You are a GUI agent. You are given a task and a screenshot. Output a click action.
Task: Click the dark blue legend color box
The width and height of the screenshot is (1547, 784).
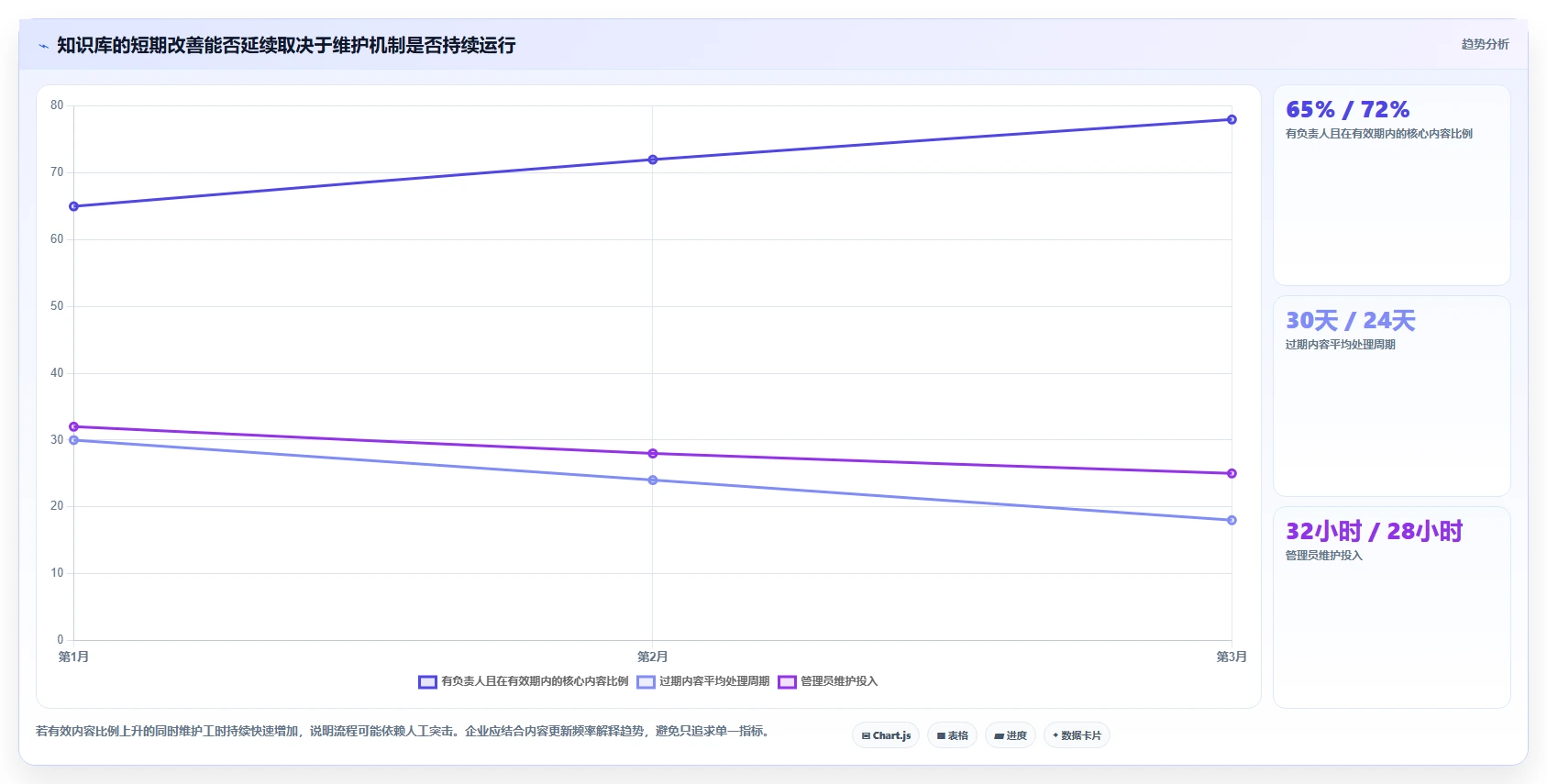point(427,681)
